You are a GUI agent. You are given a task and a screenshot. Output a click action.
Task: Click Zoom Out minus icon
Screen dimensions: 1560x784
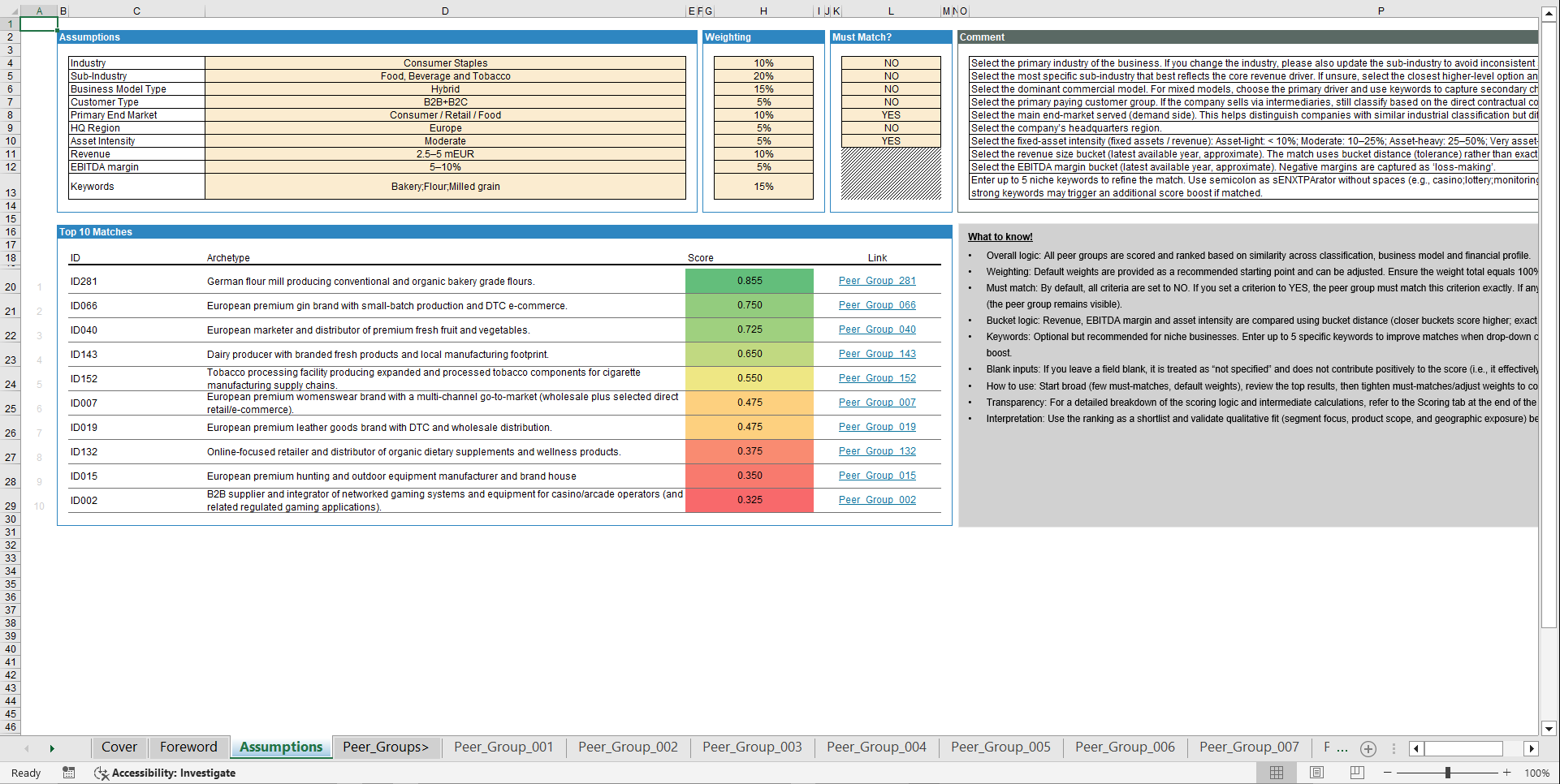[1388, 773]
